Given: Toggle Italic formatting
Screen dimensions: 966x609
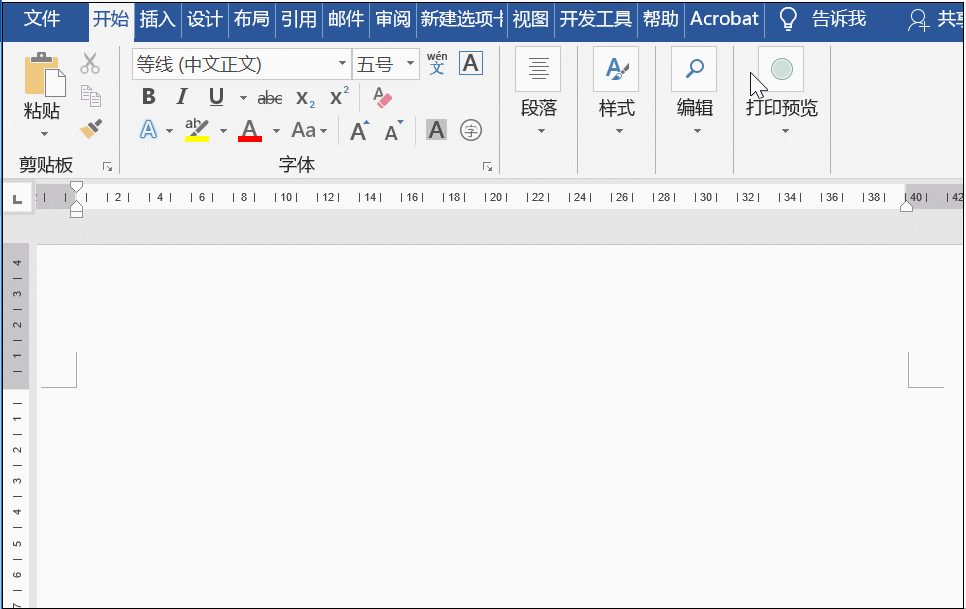Looking at the screenshot, I should pyautogui.click(x=182, y=97).
